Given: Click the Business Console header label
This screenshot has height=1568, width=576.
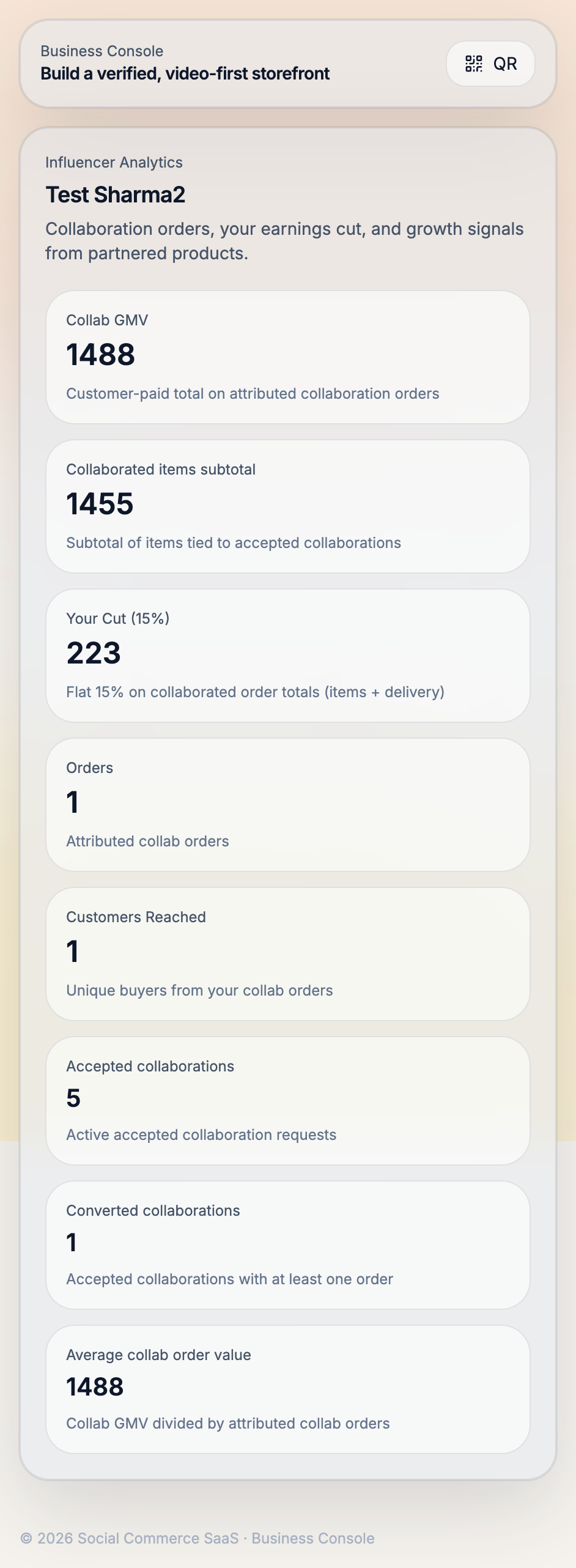Looking at the screenshot, I should (x=102, y=51).
